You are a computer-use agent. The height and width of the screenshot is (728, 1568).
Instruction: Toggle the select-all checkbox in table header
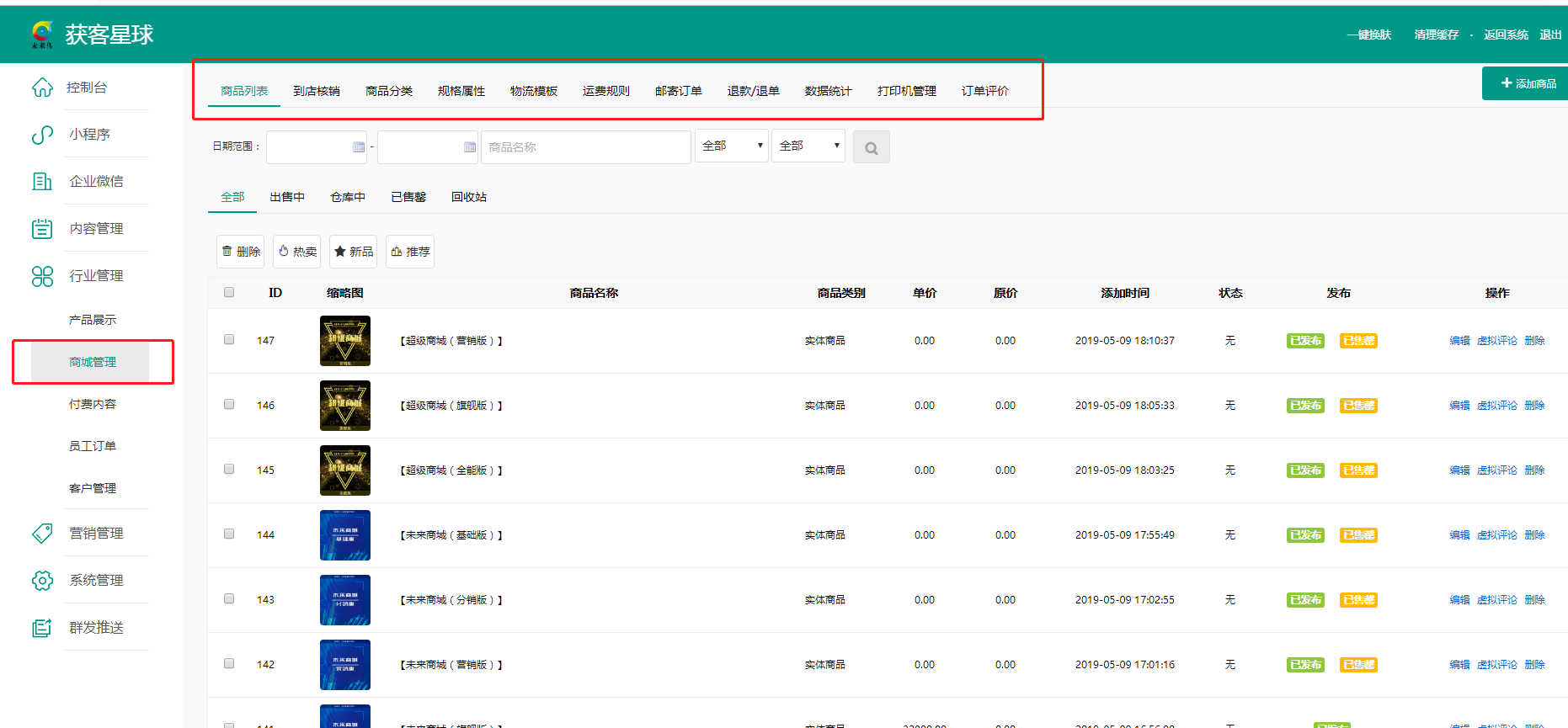point(229,292)
